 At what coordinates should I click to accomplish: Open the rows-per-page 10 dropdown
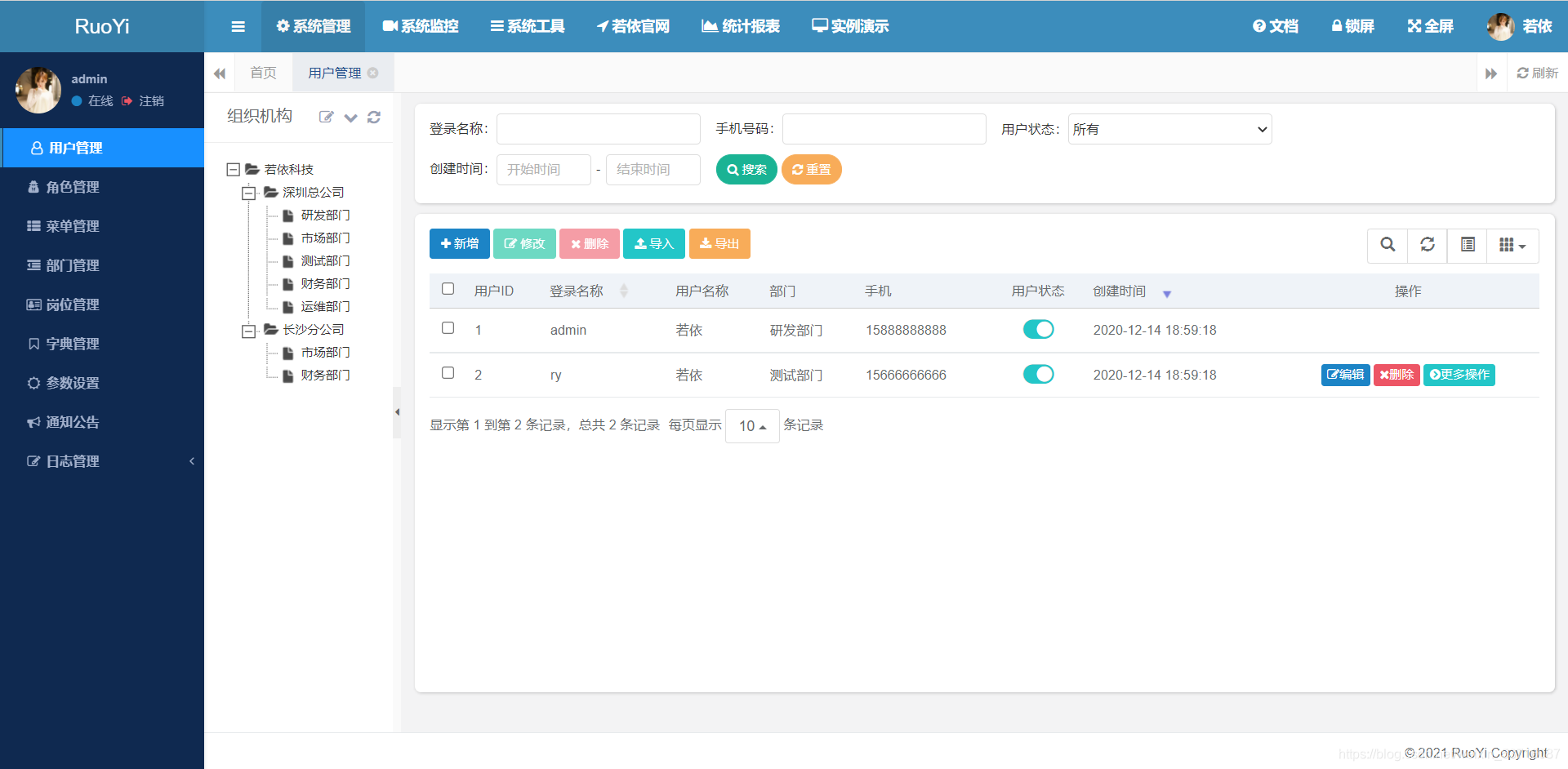tap(752, 425)
